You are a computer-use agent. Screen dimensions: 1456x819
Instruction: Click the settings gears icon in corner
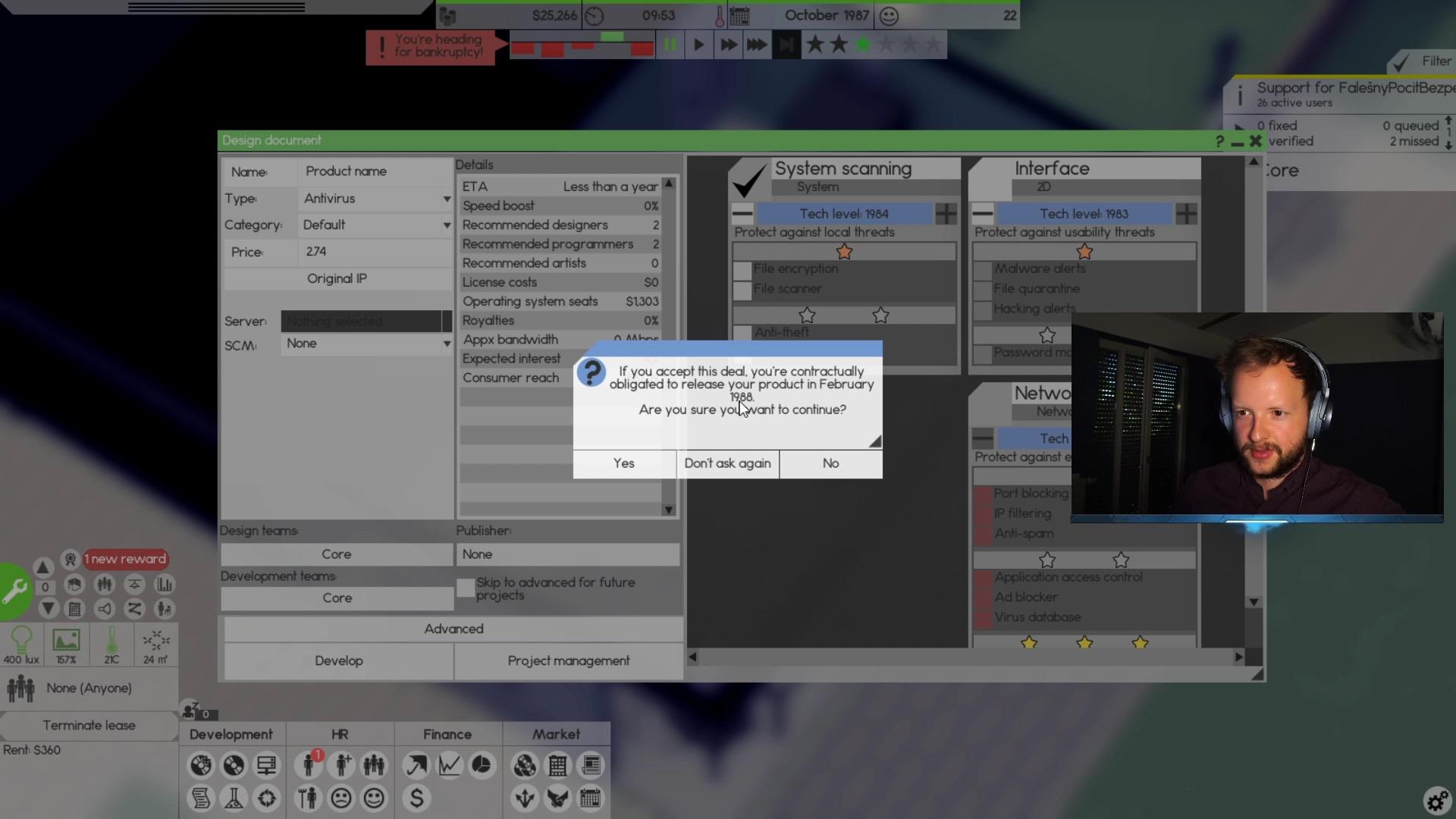coord(1437,800)
